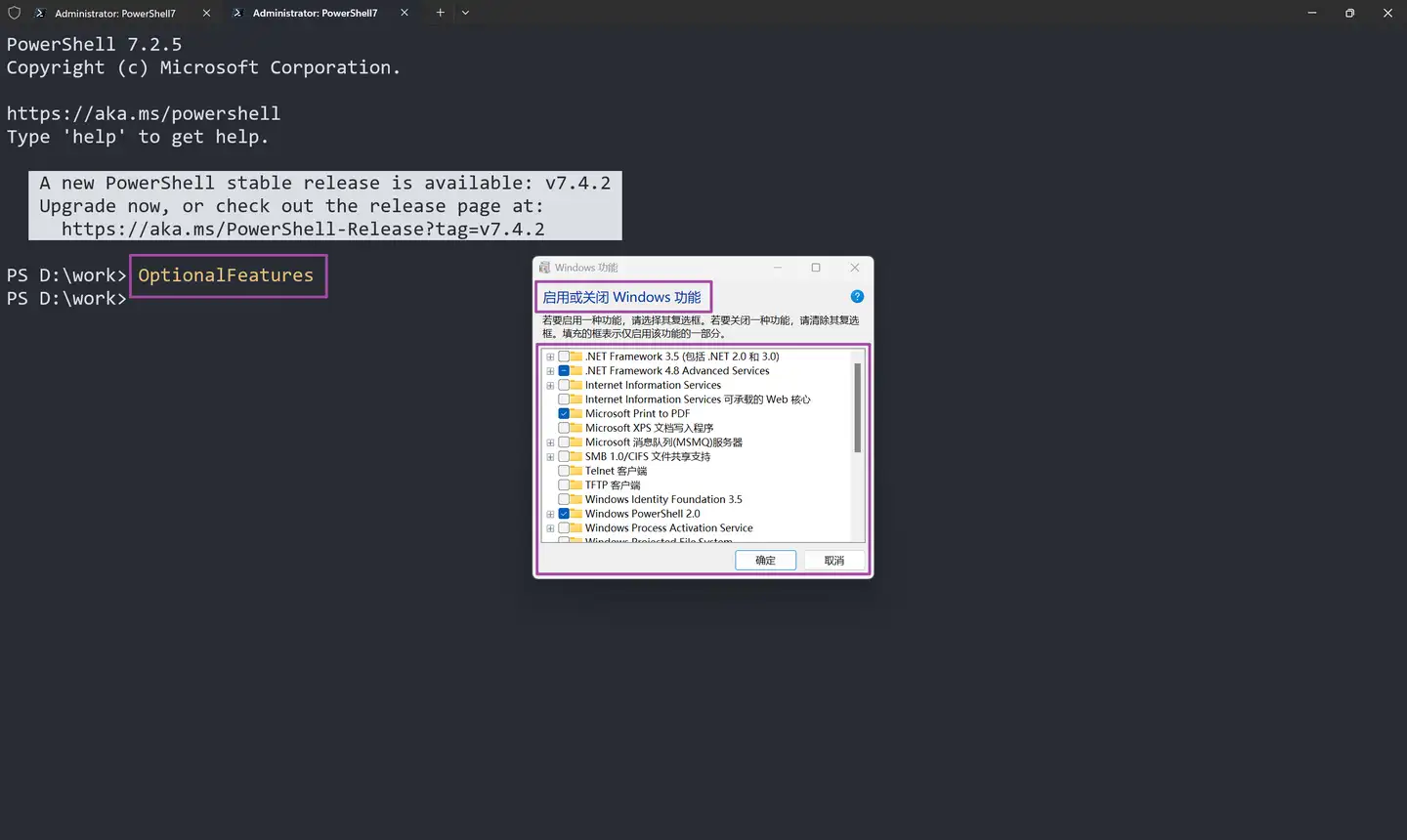This screenshot has width=1407, height=840.
Task: Open the help icon in Windows 功能 dialog
Action: (x=857, y=297)
